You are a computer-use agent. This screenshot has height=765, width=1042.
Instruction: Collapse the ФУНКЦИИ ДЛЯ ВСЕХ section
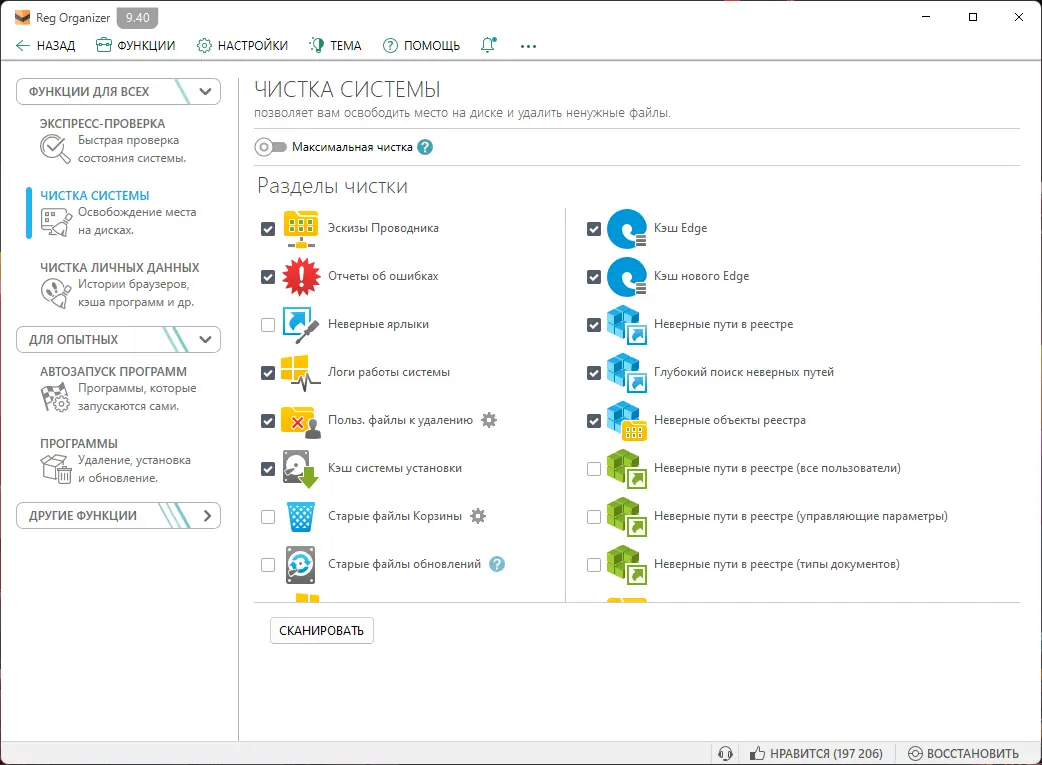tap(118, 91)
